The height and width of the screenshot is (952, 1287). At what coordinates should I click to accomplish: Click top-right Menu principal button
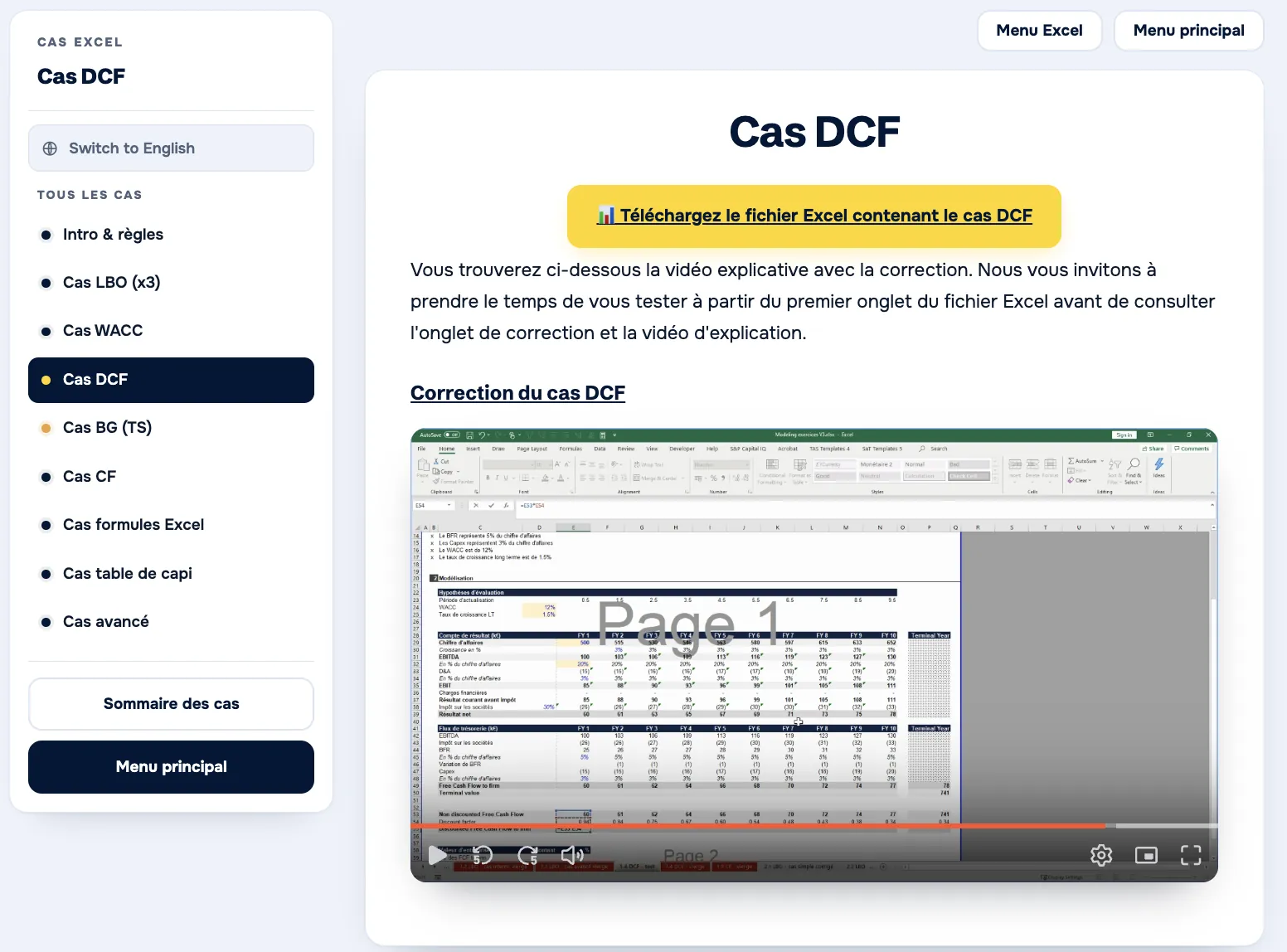pyautogui.click(x=1188, y=31)
